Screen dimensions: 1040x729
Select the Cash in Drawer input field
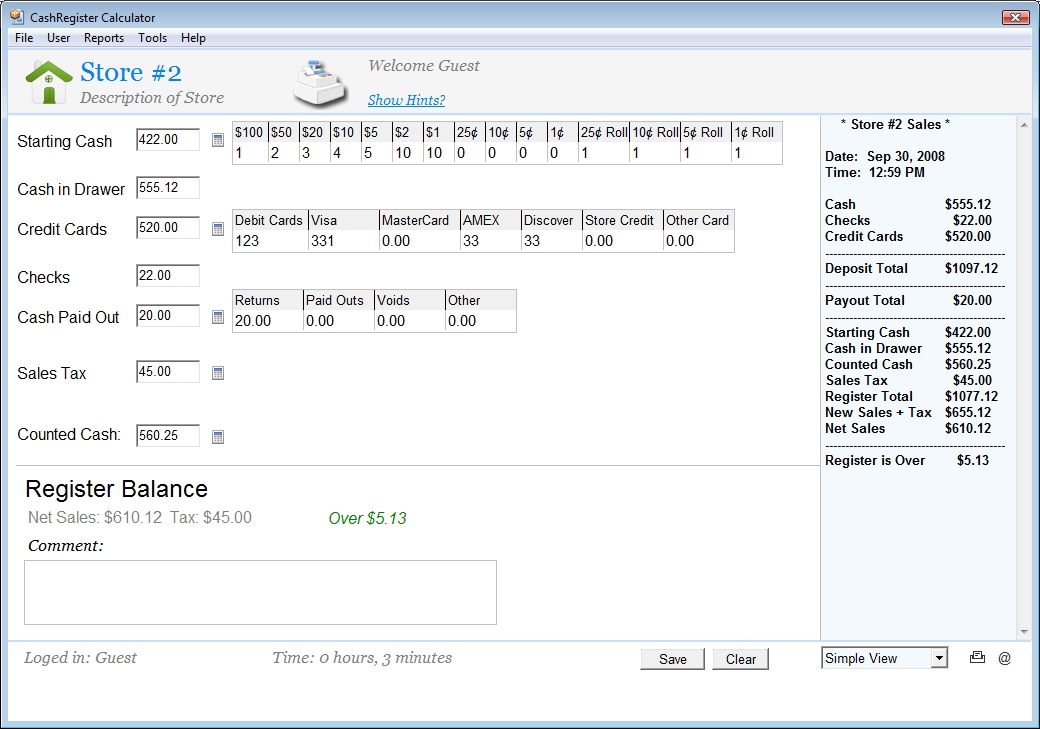tap(166, 187)
